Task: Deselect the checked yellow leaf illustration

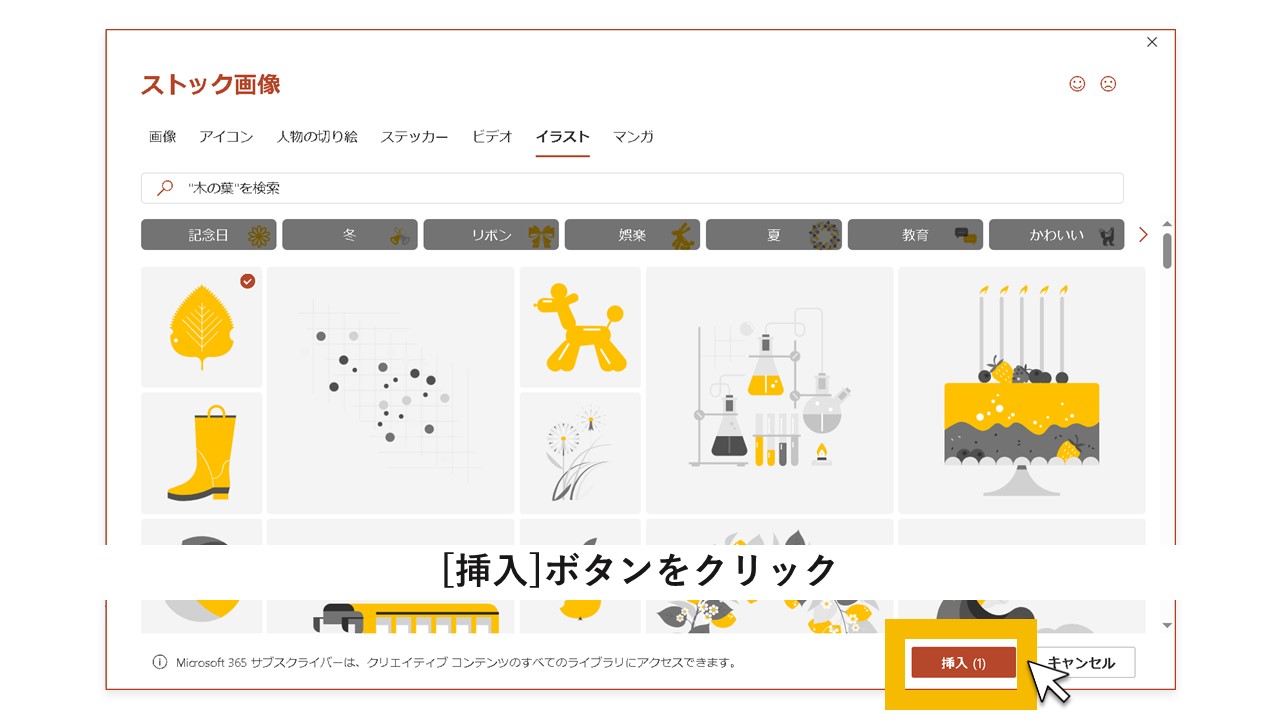Action: coord(201,328)
